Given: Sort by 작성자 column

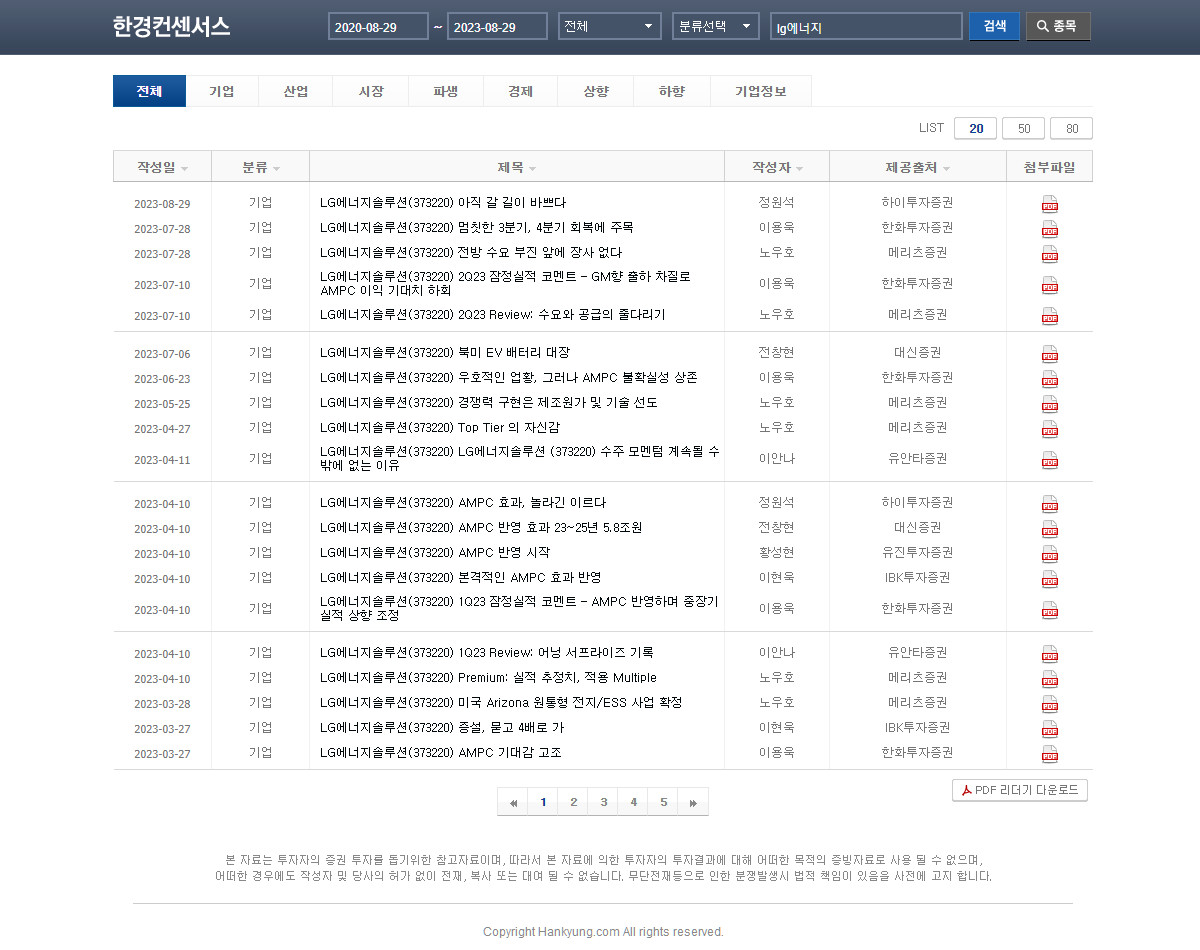Looking at the screenshot, I should point(777,167).
